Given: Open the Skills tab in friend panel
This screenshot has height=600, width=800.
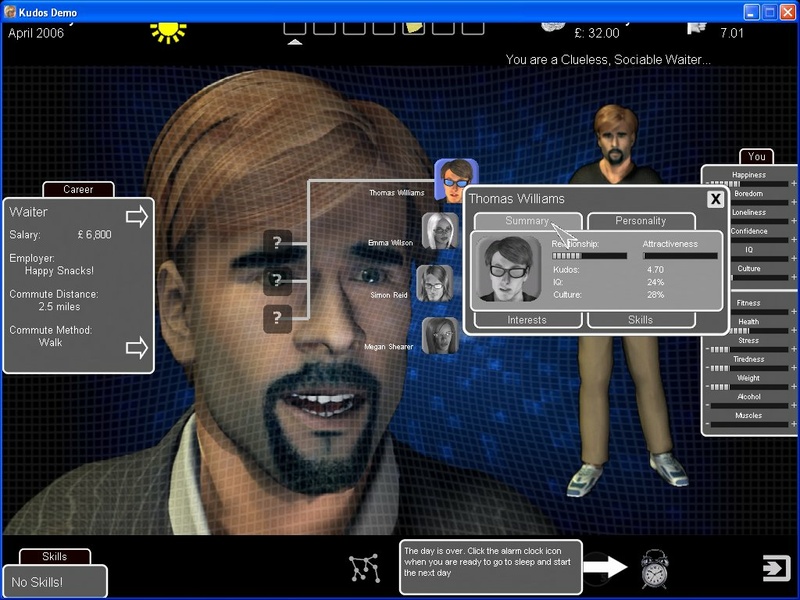Looking at the screenshot, I should click(640, 320).
